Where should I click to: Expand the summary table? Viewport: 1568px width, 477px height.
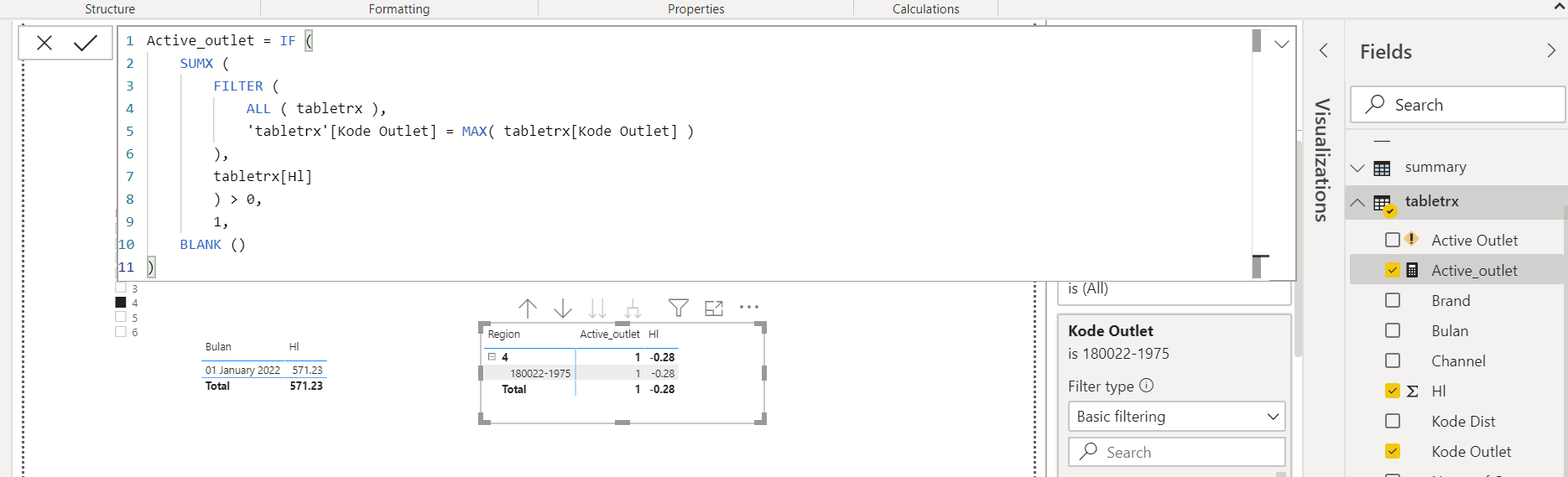coord(1357,168)
